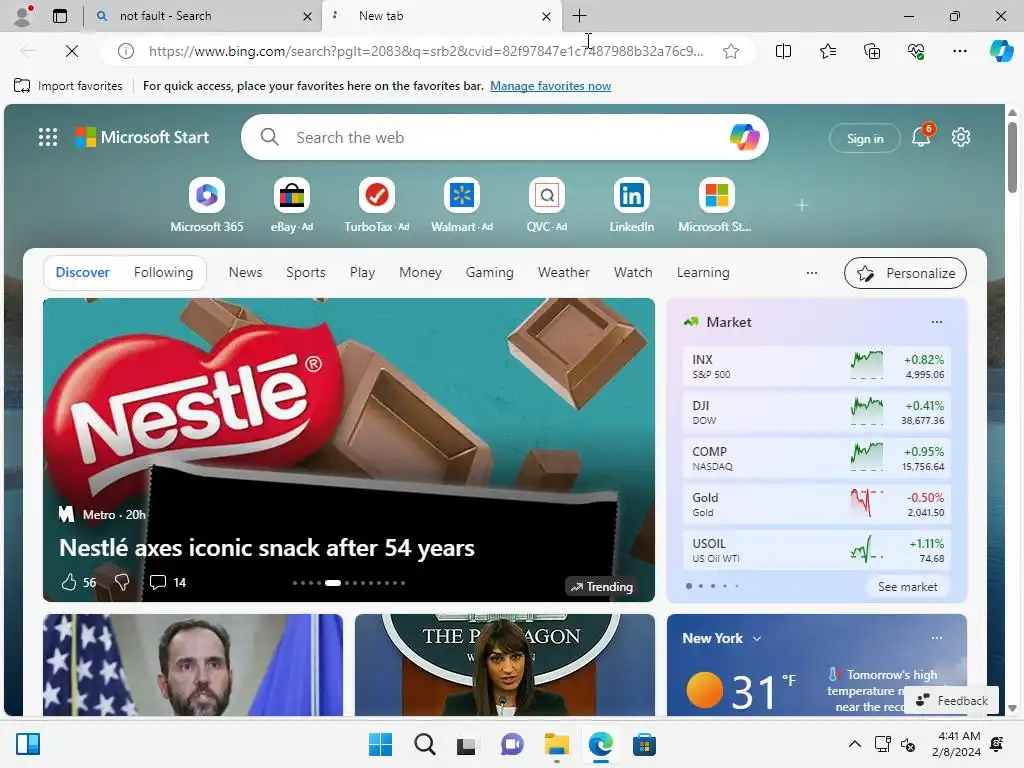Open Collections panel
Image resolution: width=1024 pixels, height=768 pixels.
(872, 51)
